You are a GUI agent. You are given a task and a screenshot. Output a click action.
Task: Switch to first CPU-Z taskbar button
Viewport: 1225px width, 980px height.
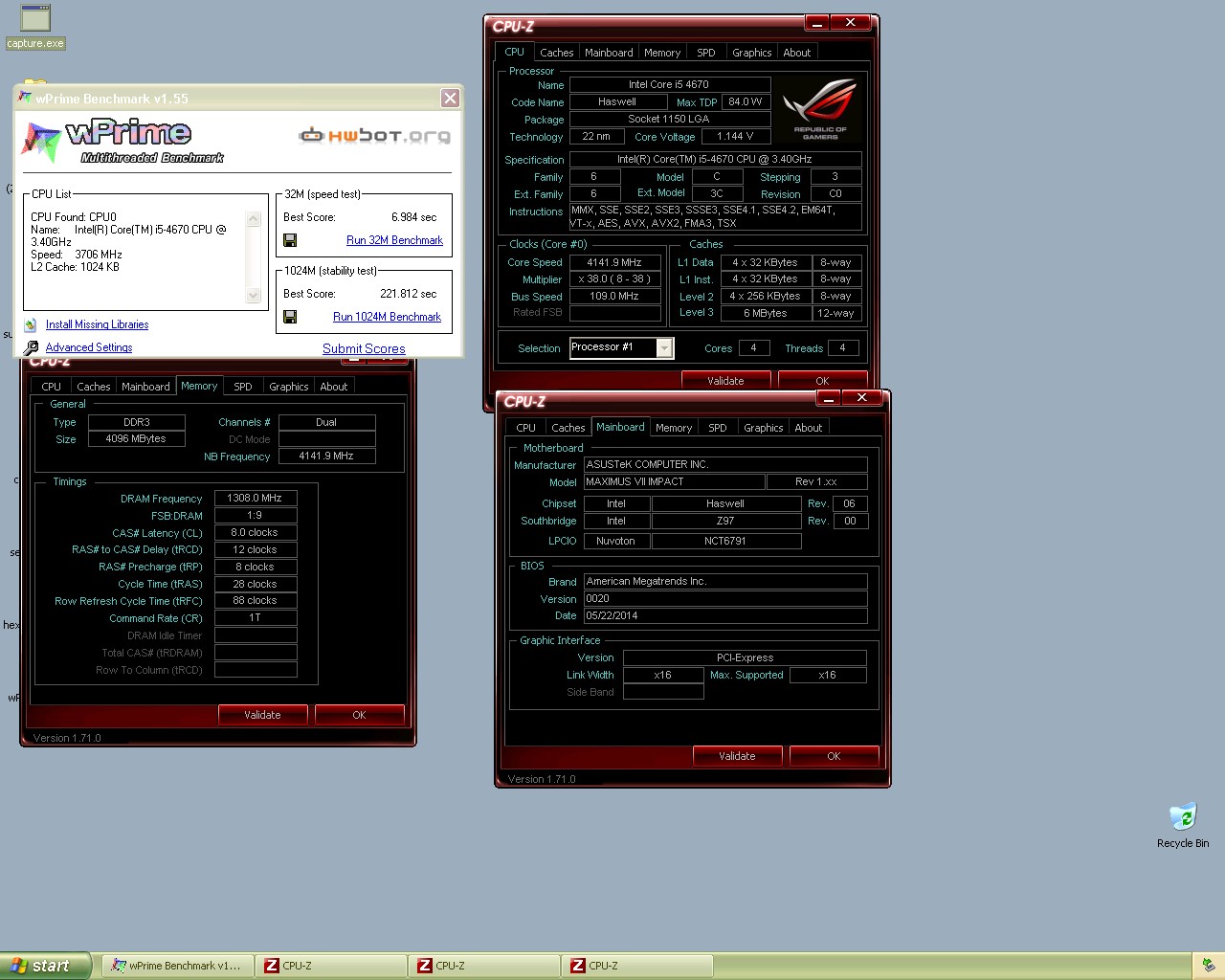pos(330,966)
